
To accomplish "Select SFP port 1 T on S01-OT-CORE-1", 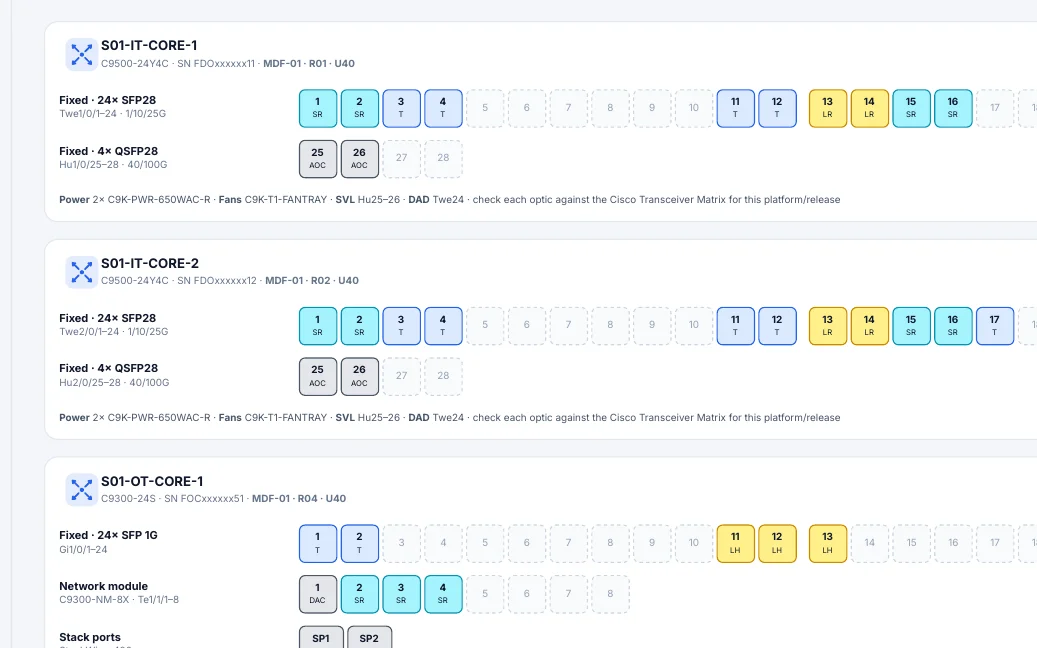I will [x=317, y=544].
